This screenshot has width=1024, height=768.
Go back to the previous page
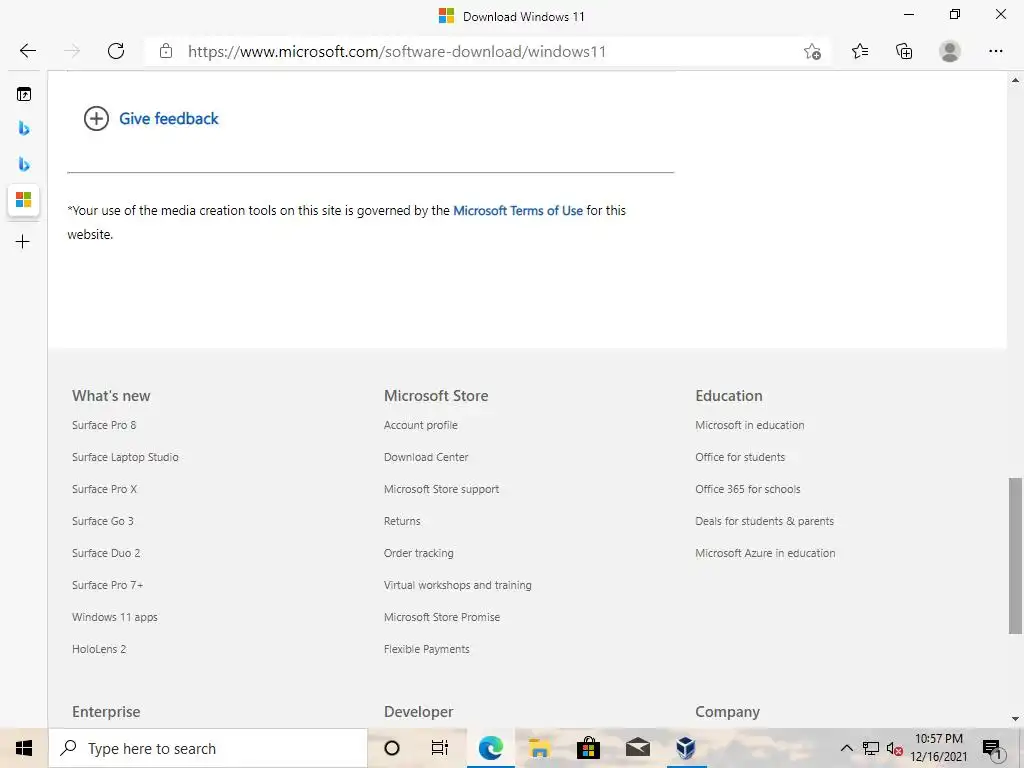[27, 51]
